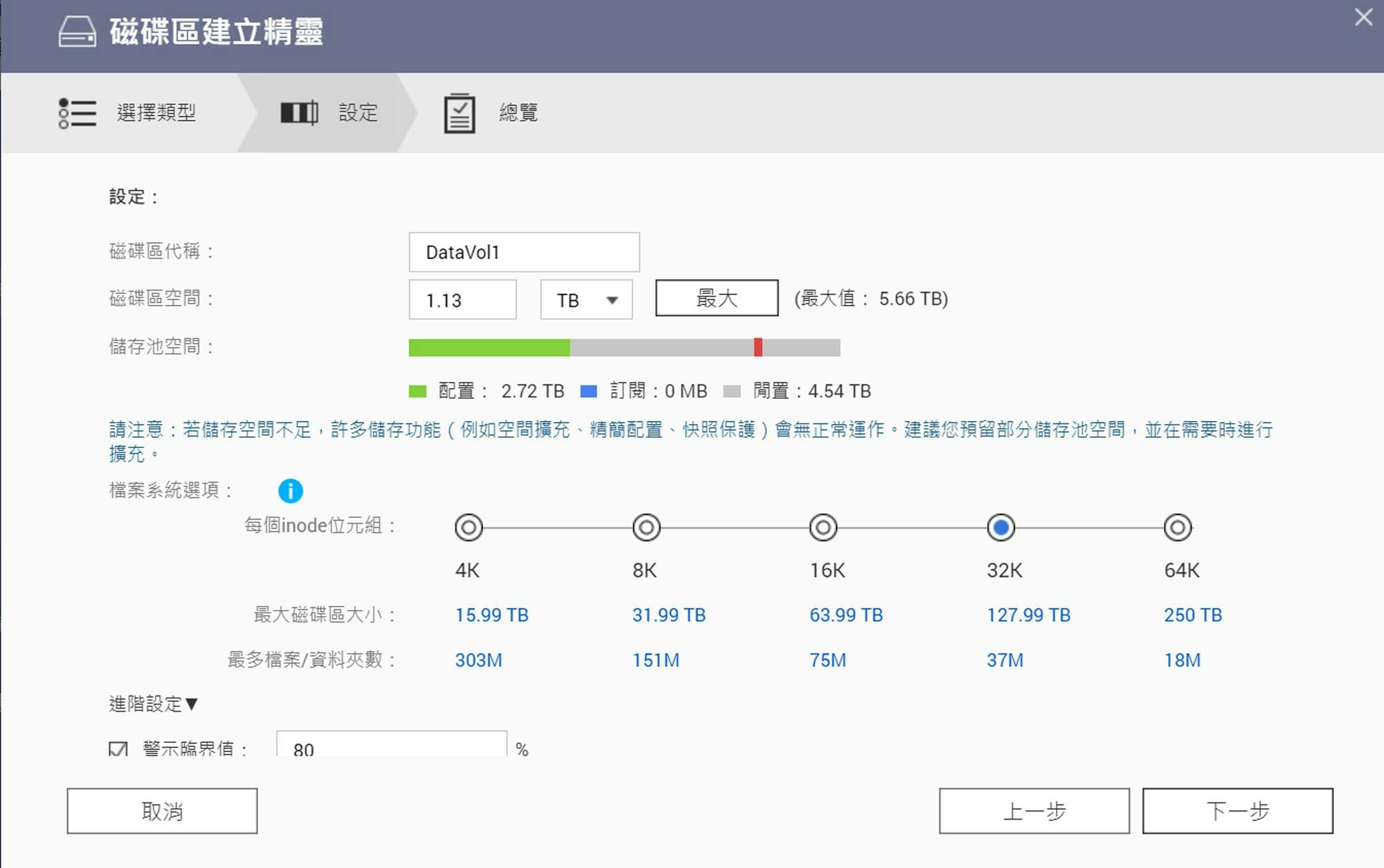Click the 15.99 TB value
The height and width of the screenshot is (868, 1384).
[491, 615]
